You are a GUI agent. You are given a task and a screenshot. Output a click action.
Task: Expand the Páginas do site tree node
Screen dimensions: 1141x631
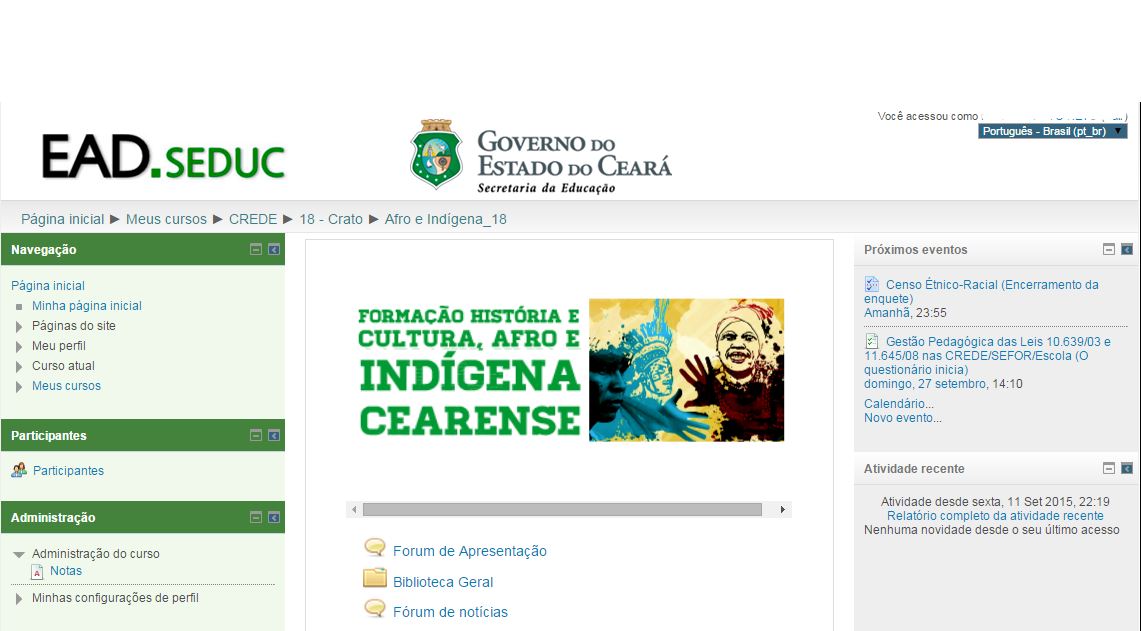tap(19, 326)
